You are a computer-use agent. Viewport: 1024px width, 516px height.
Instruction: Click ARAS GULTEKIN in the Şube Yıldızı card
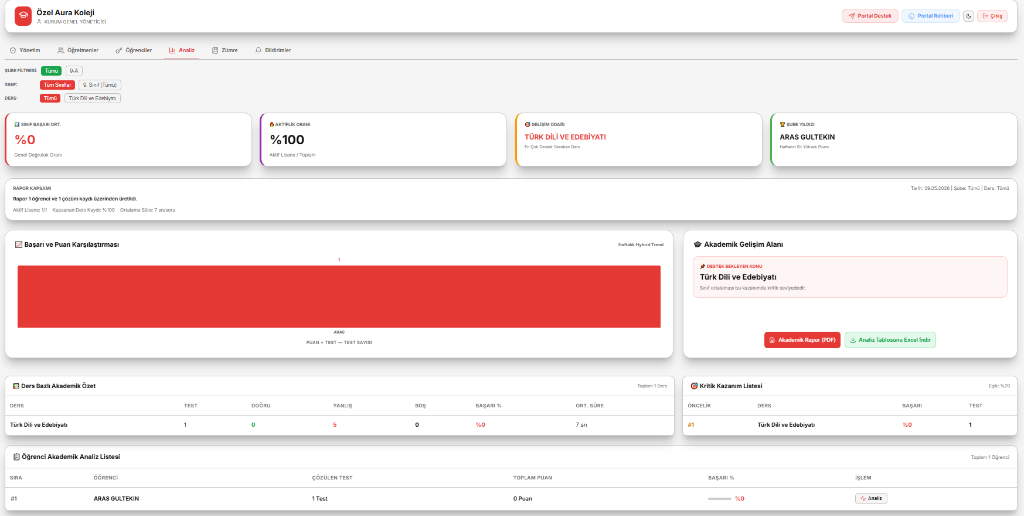[807, 137]
